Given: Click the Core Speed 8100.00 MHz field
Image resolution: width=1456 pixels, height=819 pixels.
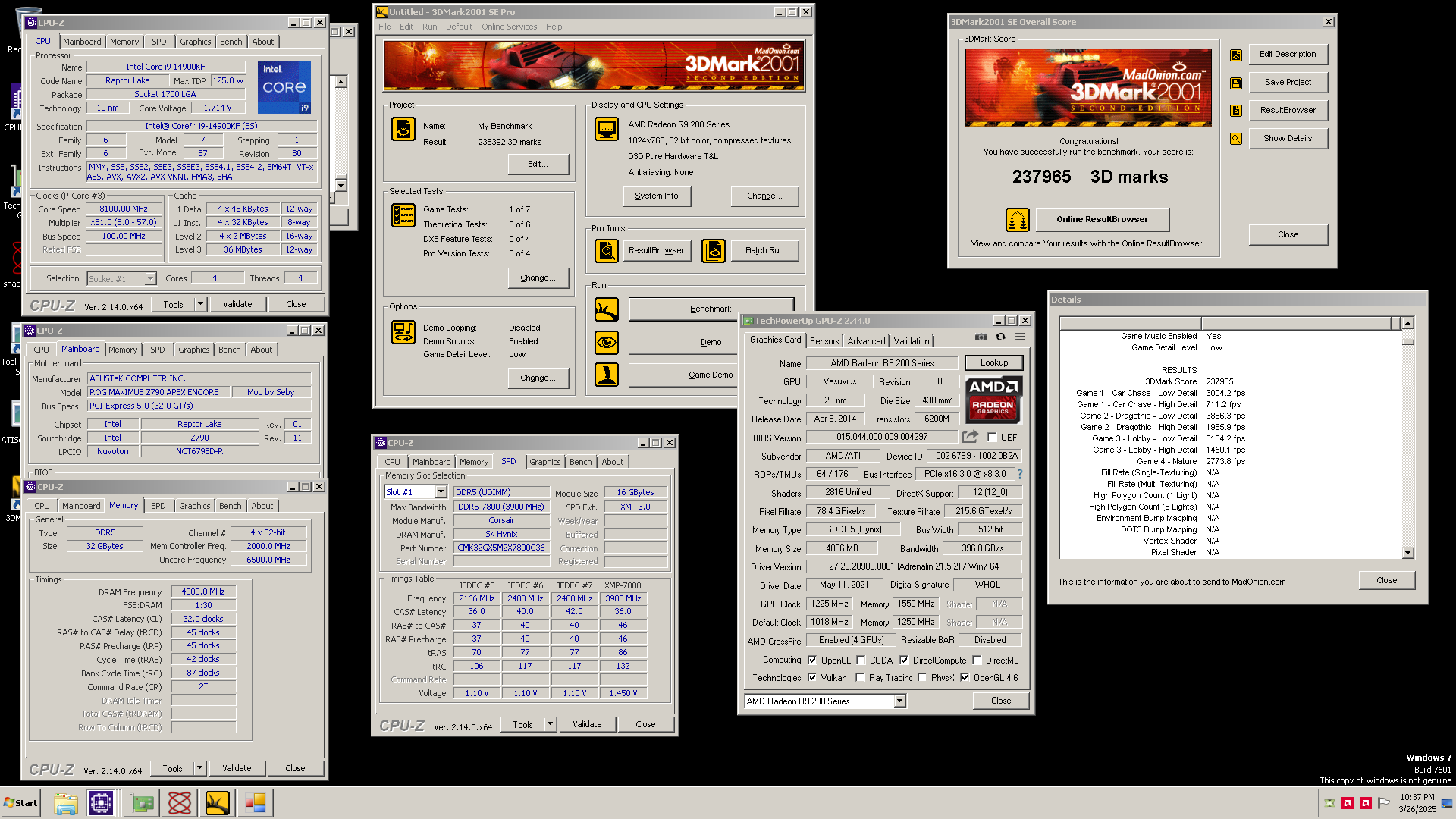Looking at the screenshot, I should [124, 209].
